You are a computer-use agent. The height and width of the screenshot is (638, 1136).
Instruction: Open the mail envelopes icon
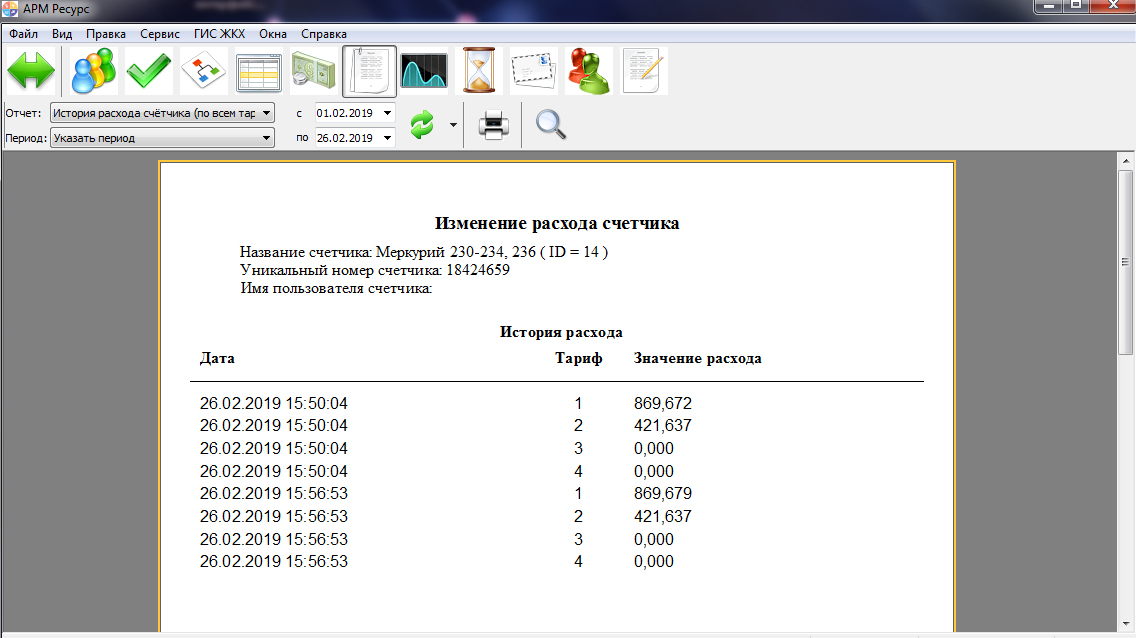pyautogui.click(x=534, y=72)
